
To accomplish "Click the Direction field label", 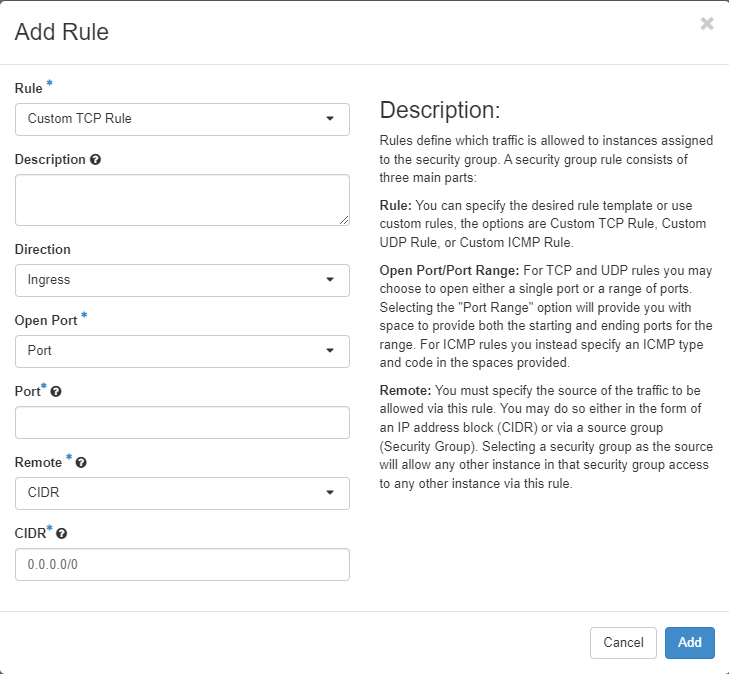I will (x=43, y=250).
